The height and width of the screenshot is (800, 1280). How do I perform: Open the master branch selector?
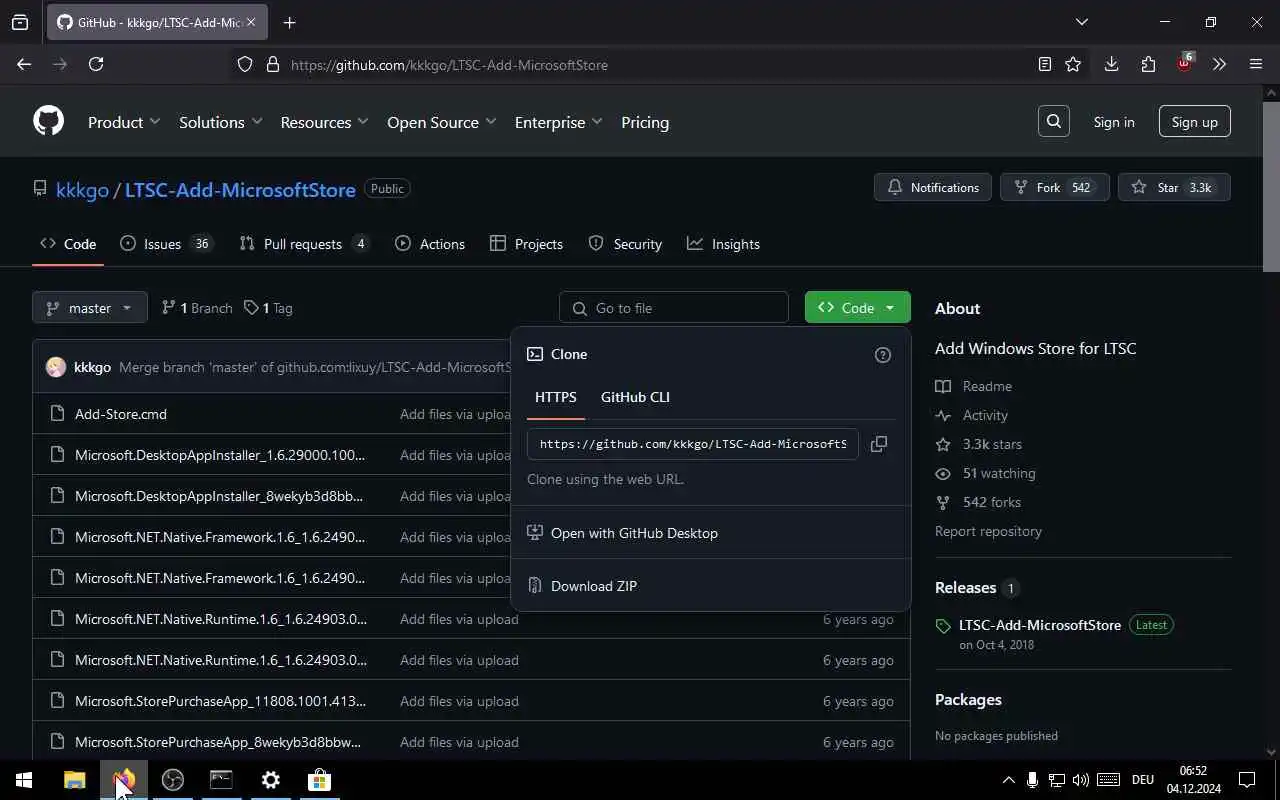point(90,308)
